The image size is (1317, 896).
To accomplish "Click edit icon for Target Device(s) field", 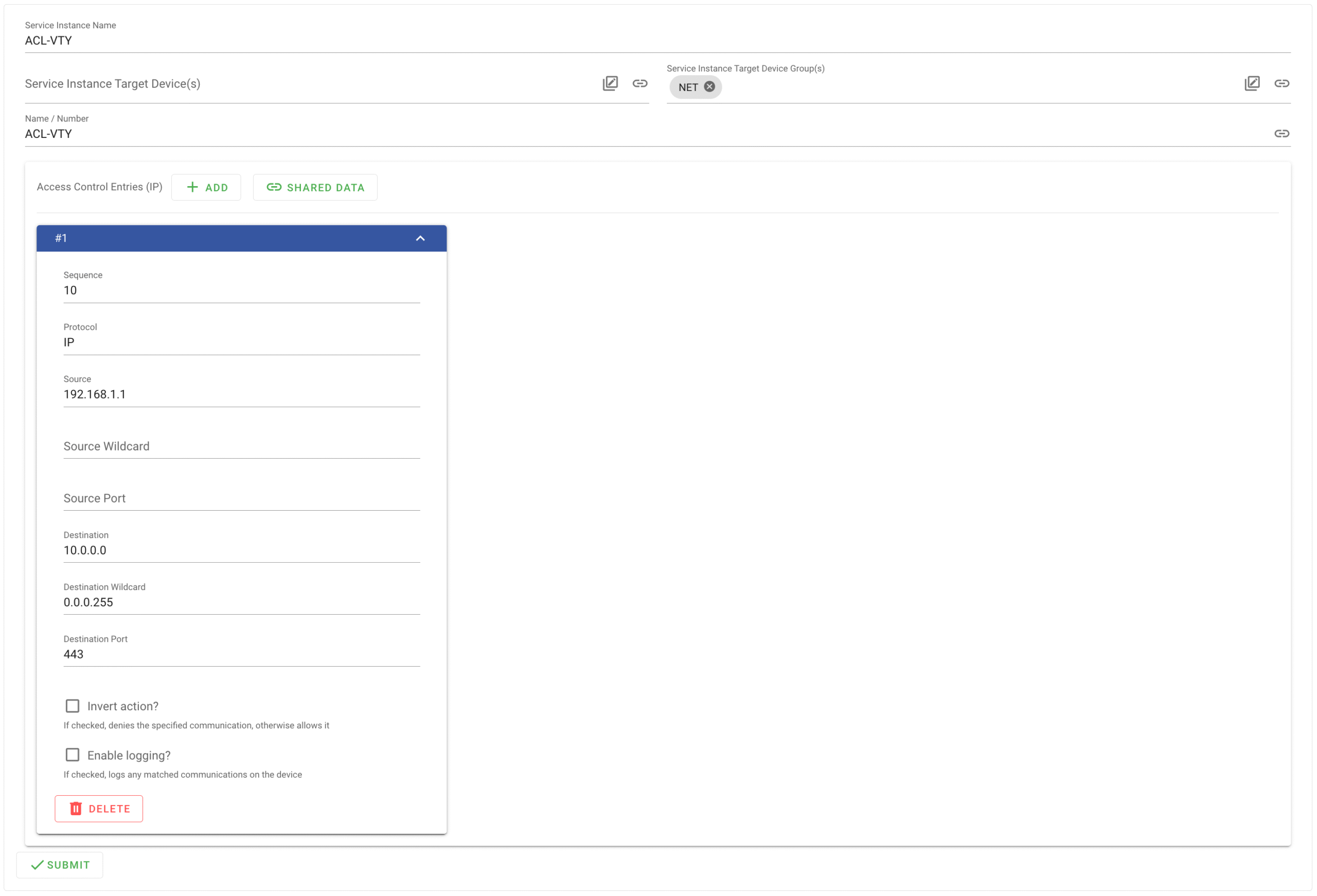I will coord(610,83).
